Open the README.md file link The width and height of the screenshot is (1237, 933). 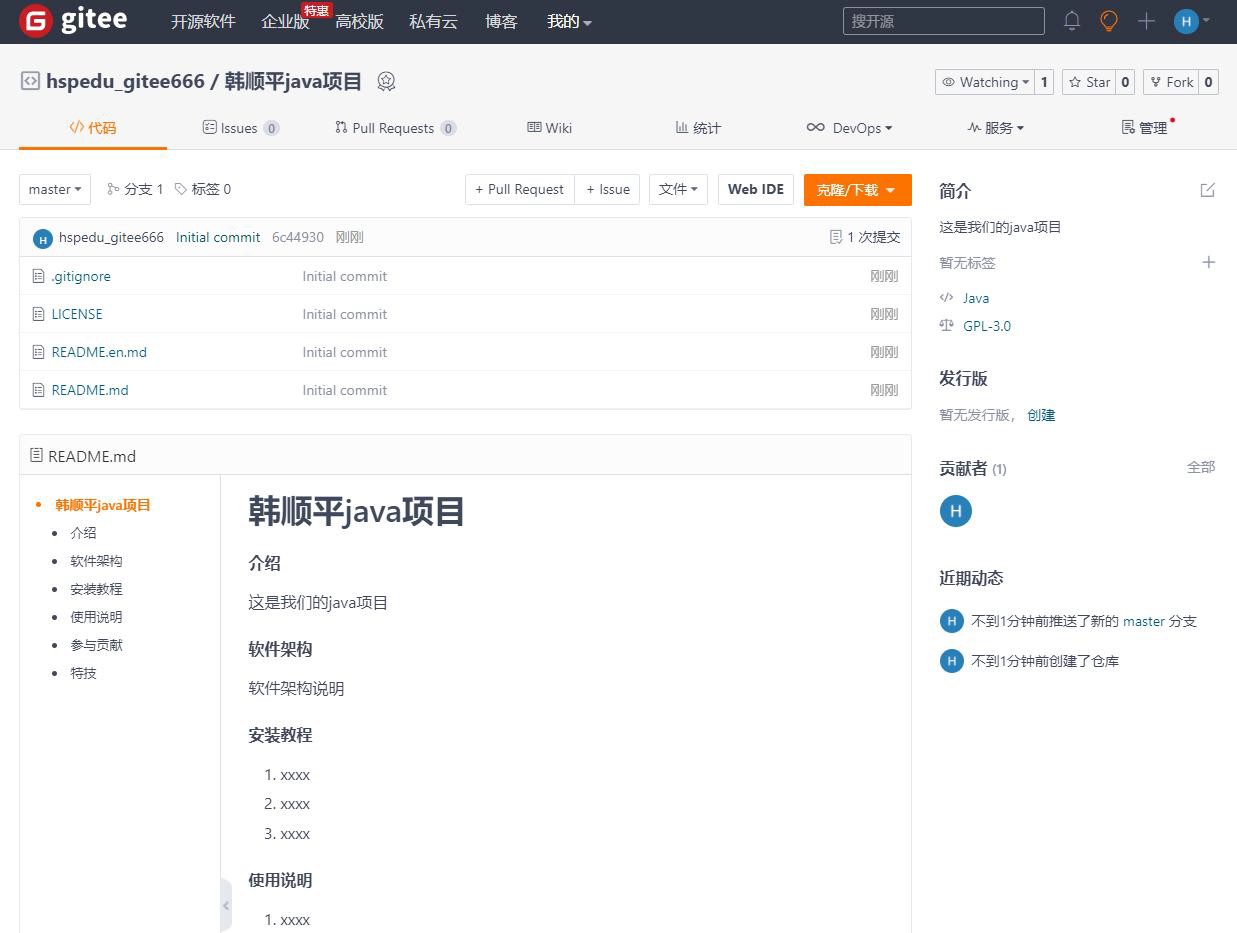pos(90,390)
